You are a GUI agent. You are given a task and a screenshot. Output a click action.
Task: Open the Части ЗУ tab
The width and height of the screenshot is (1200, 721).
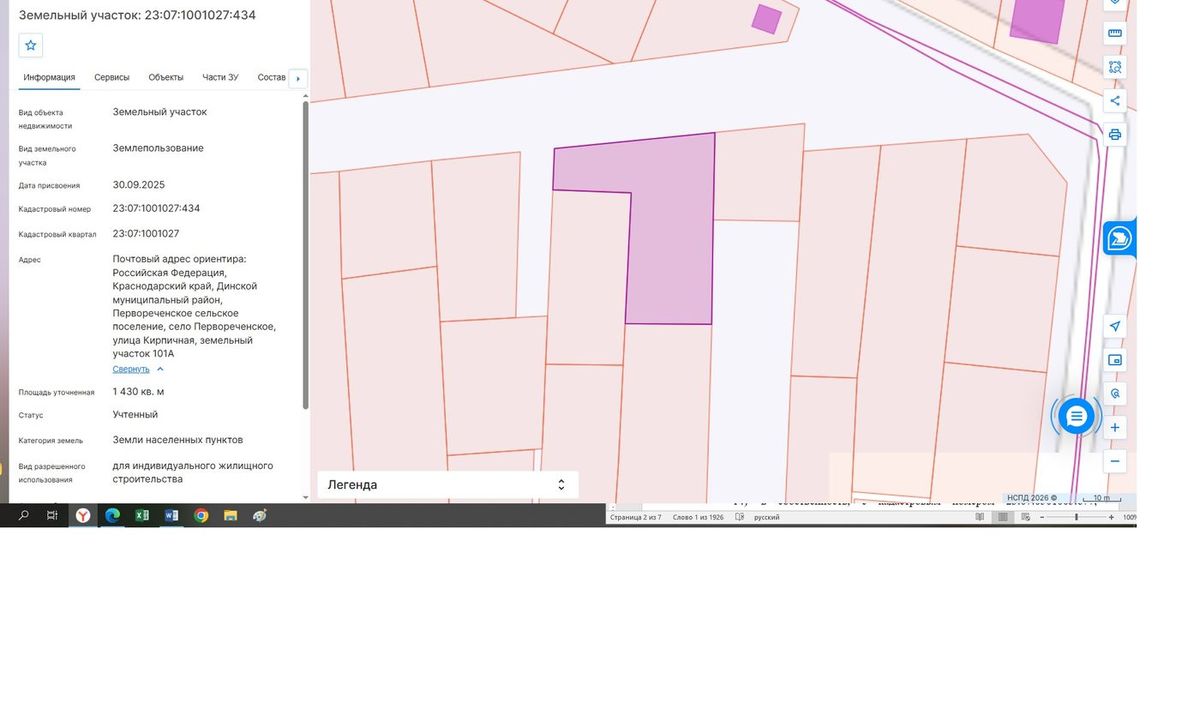pos(220,77)
